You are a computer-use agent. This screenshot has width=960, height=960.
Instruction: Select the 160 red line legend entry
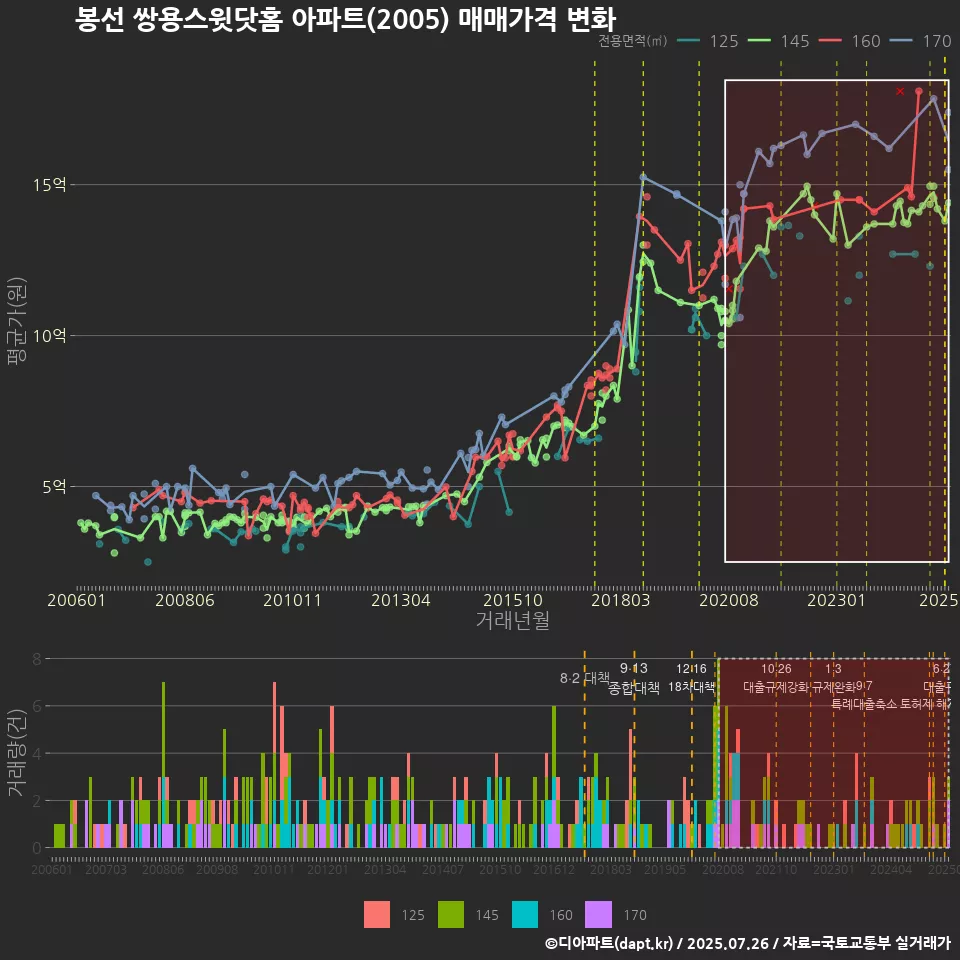coord(850,41)
